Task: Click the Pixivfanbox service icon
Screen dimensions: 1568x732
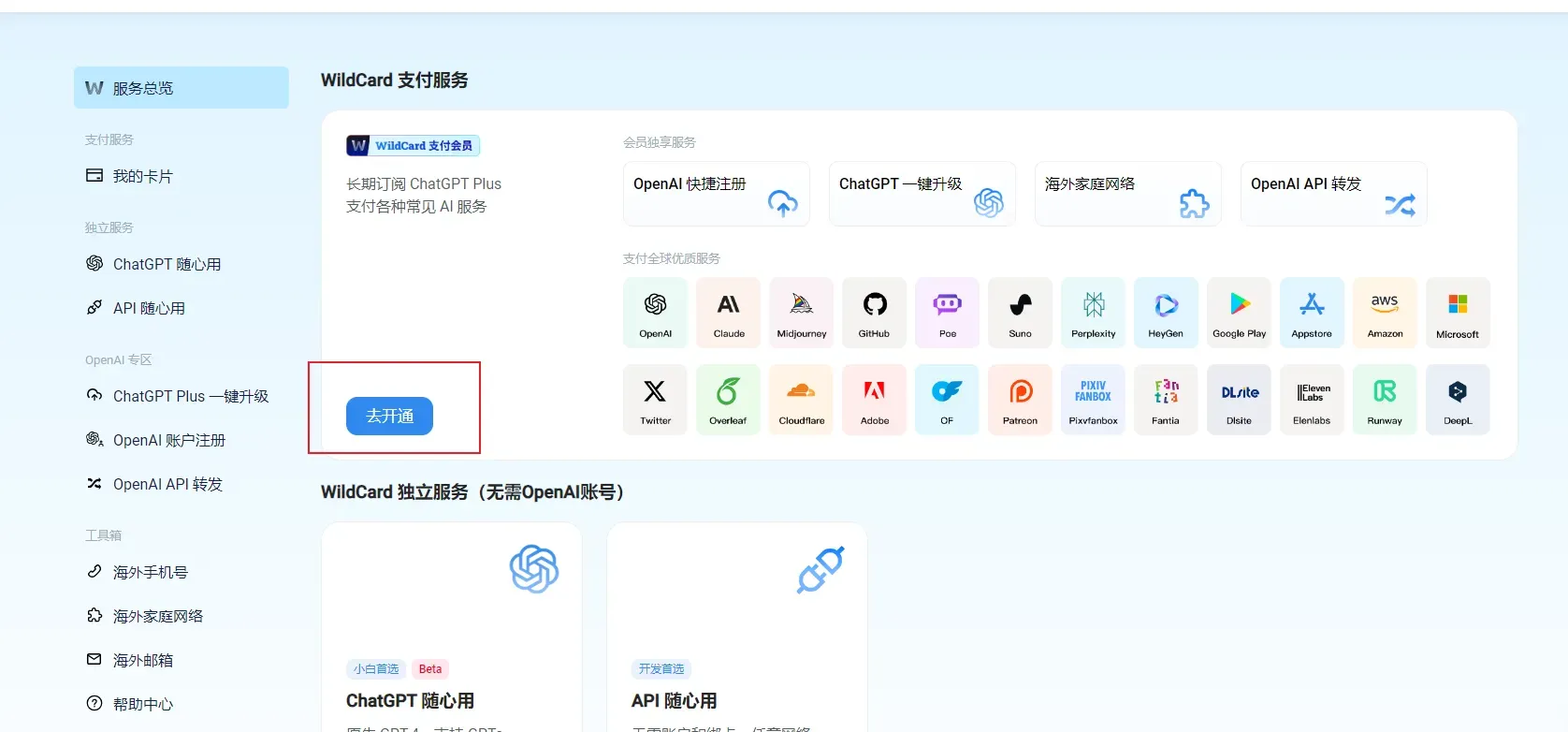Action: pos(1094,400)
